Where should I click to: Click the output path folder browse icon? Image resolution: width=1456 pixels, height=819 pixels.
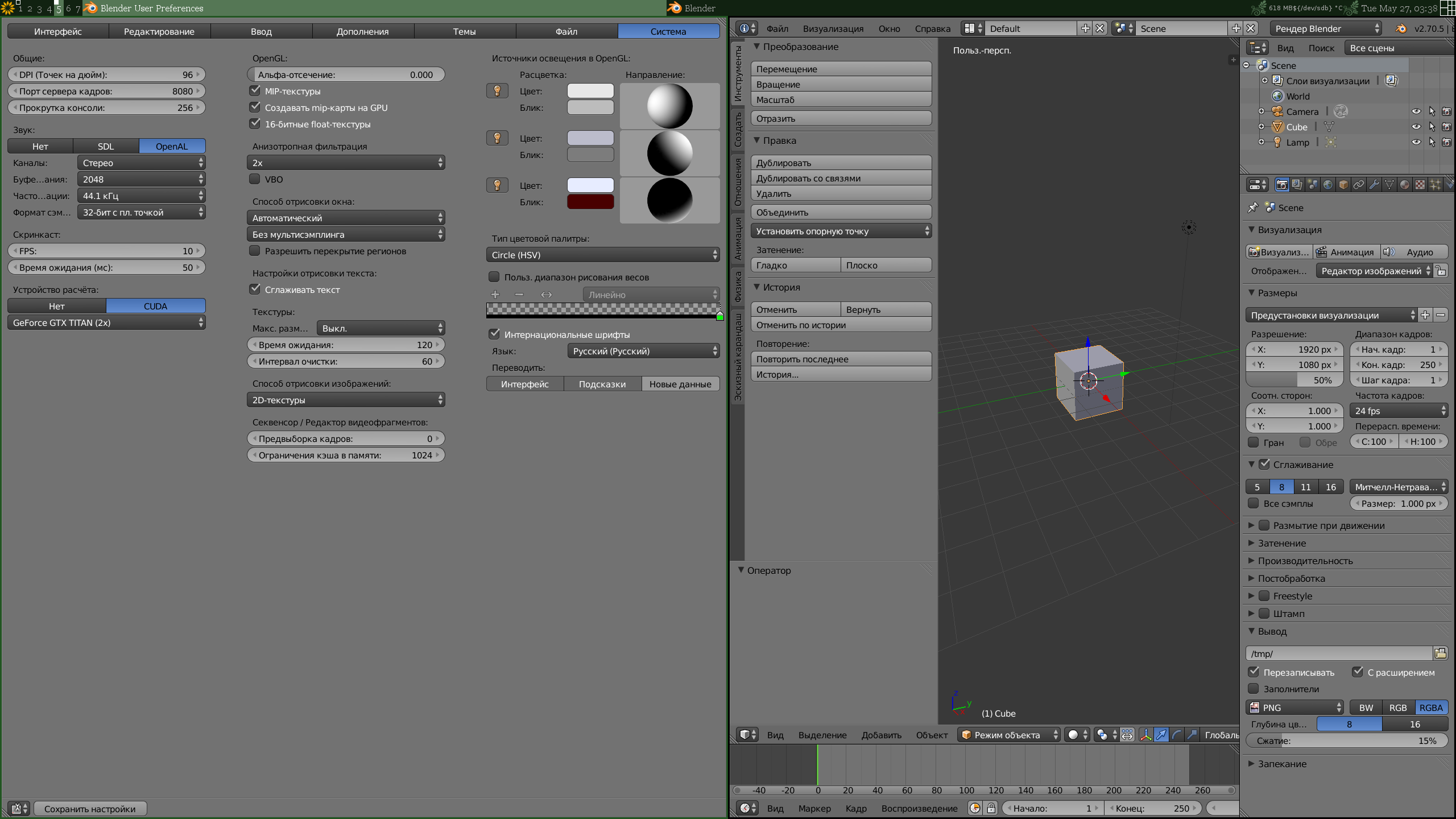click(1440, 653)
